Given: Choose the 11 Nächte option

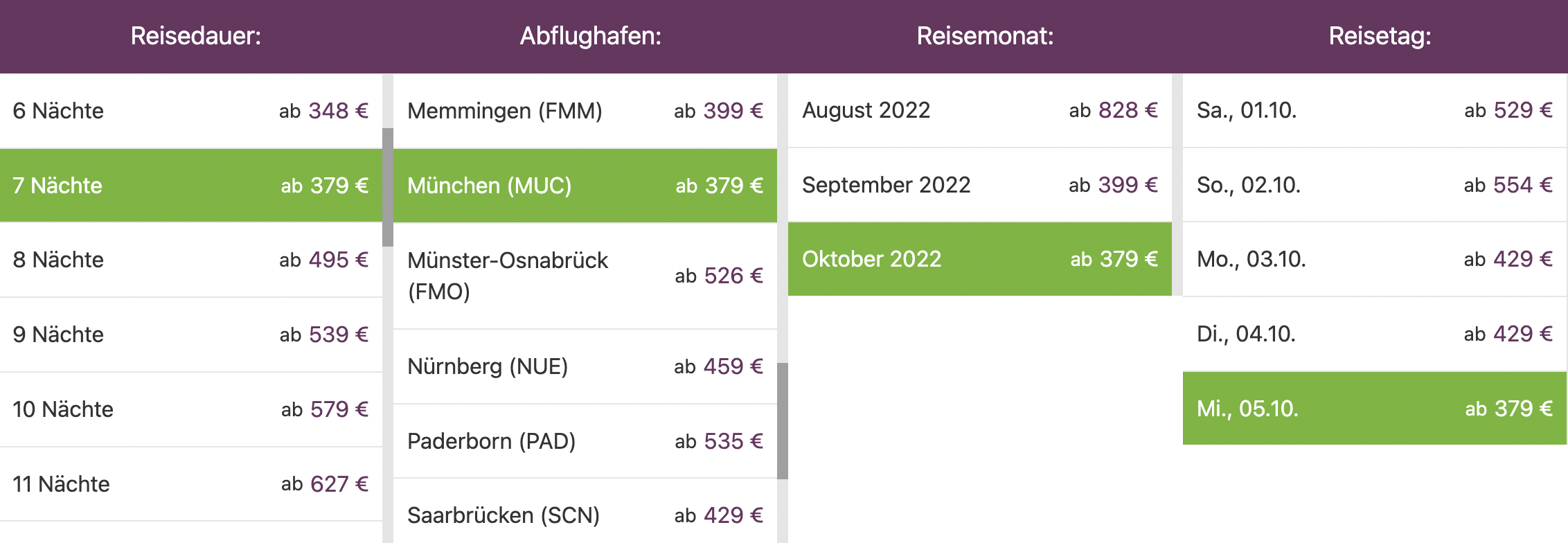Looking at the screenshot, I should [x=191, y=484].
